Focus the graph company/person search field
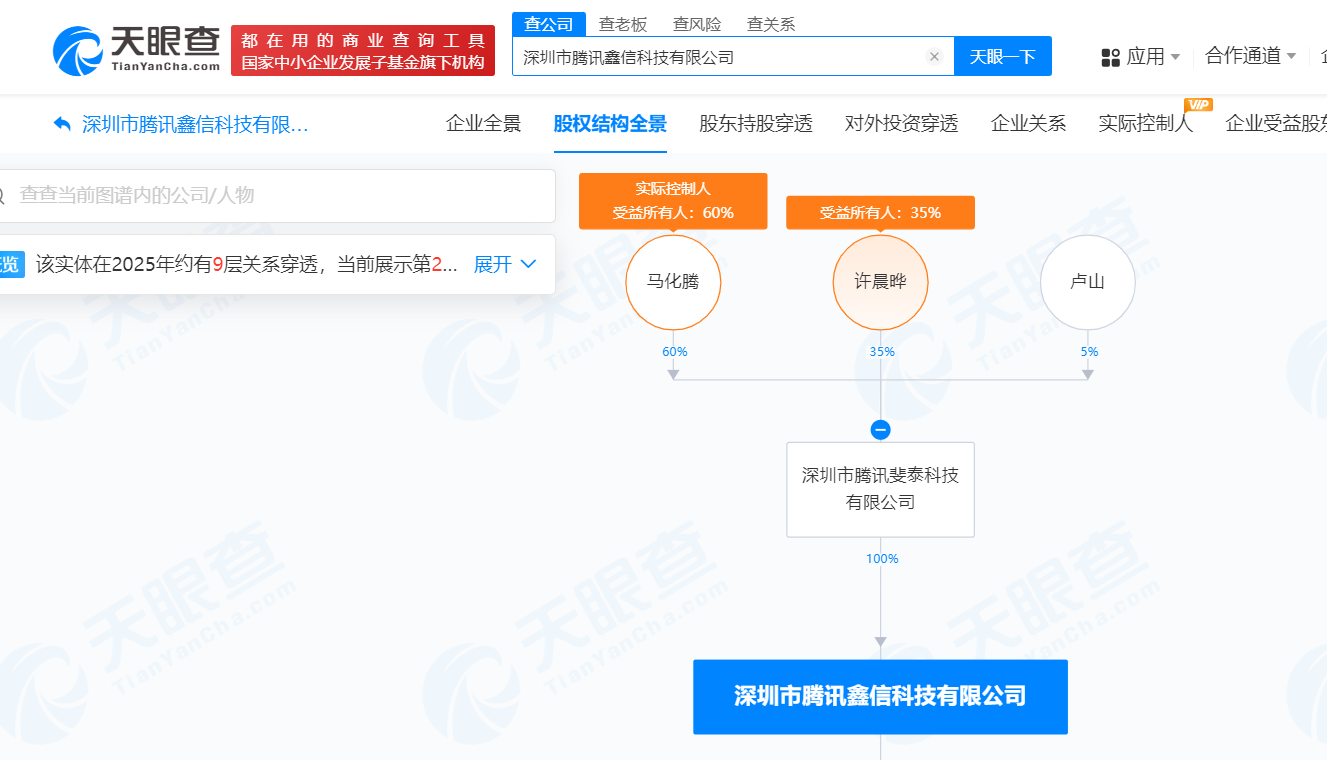Viewport: 1327px width, 760px height. click(280, 196)
